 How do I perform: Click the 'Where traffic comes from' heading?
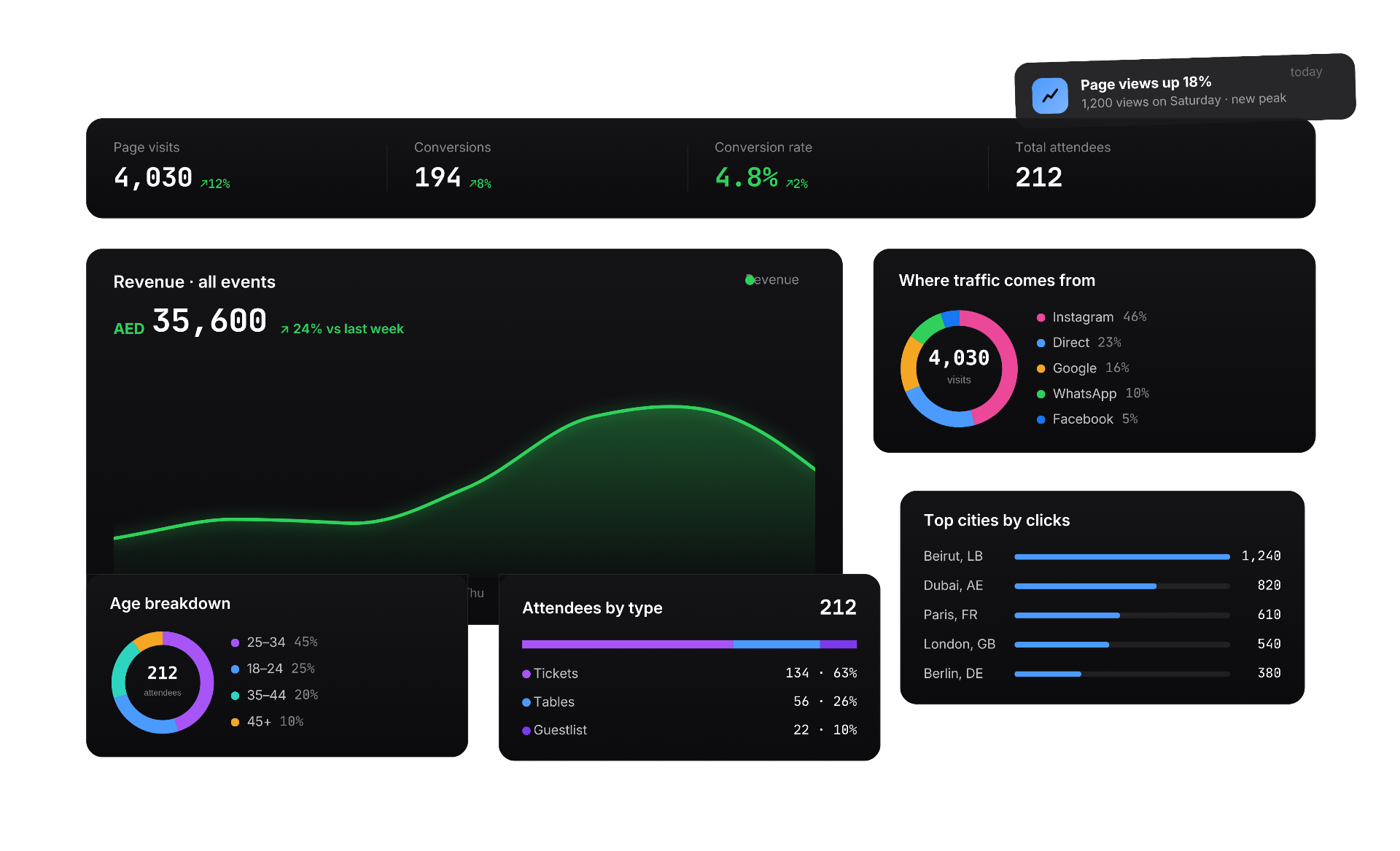(997, 281)
